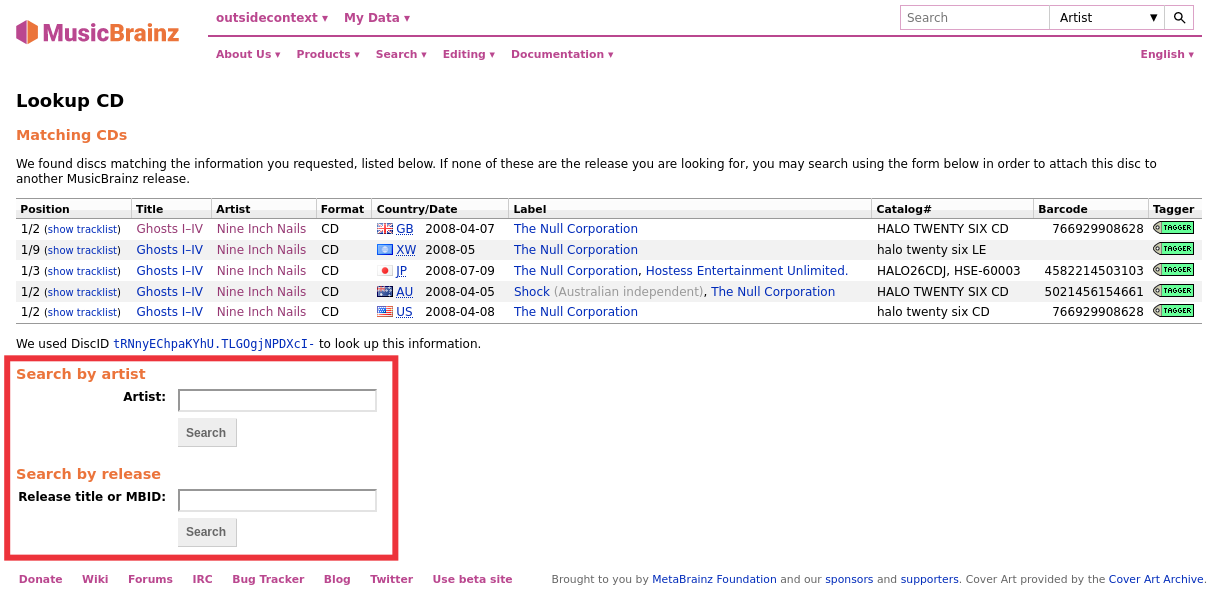Expand the Documentation menu
Image resolution: width=1218 pixels, height=612 pixels.
562,54
